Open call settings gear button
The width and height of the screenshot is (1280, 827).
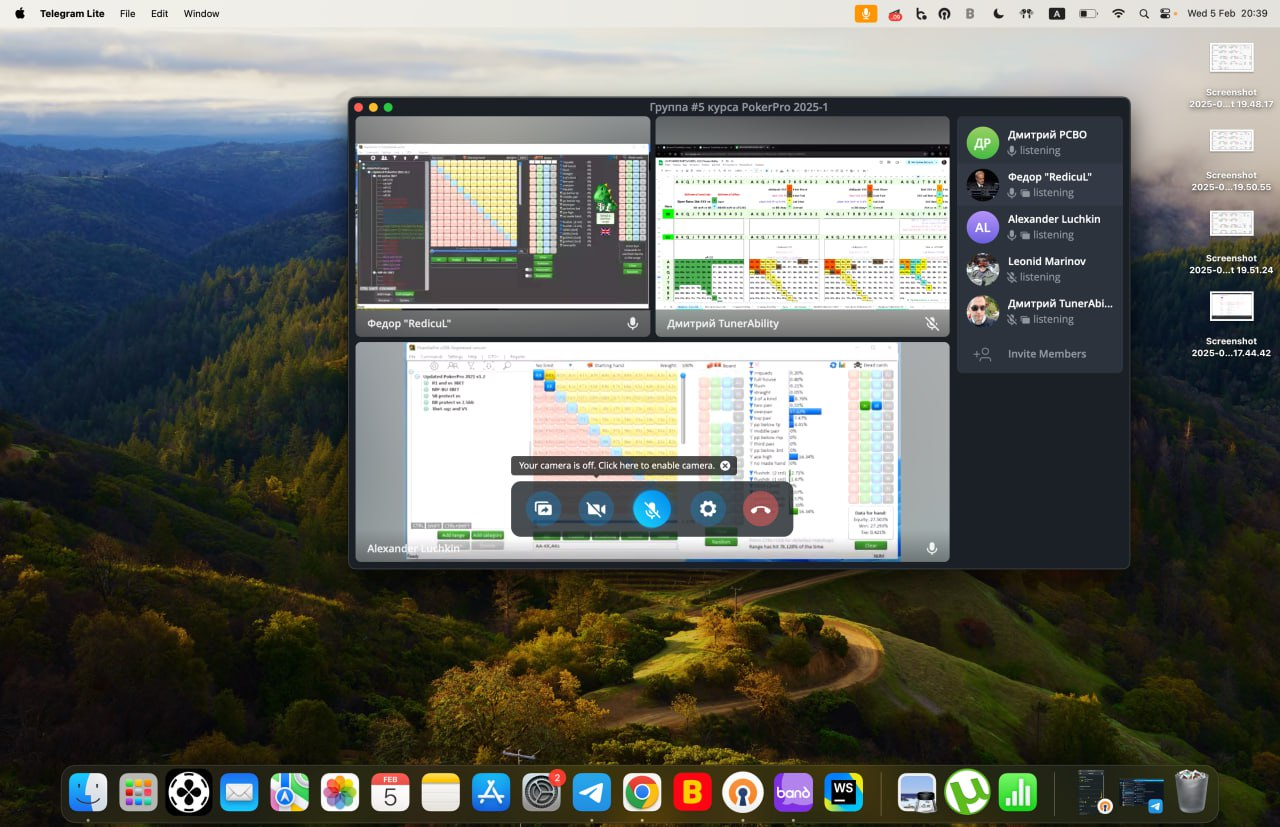[708, 509]
